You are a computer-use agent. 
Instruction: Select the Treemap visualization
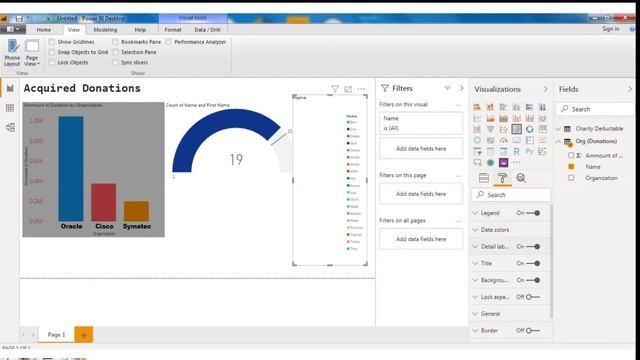pos(542,129)
